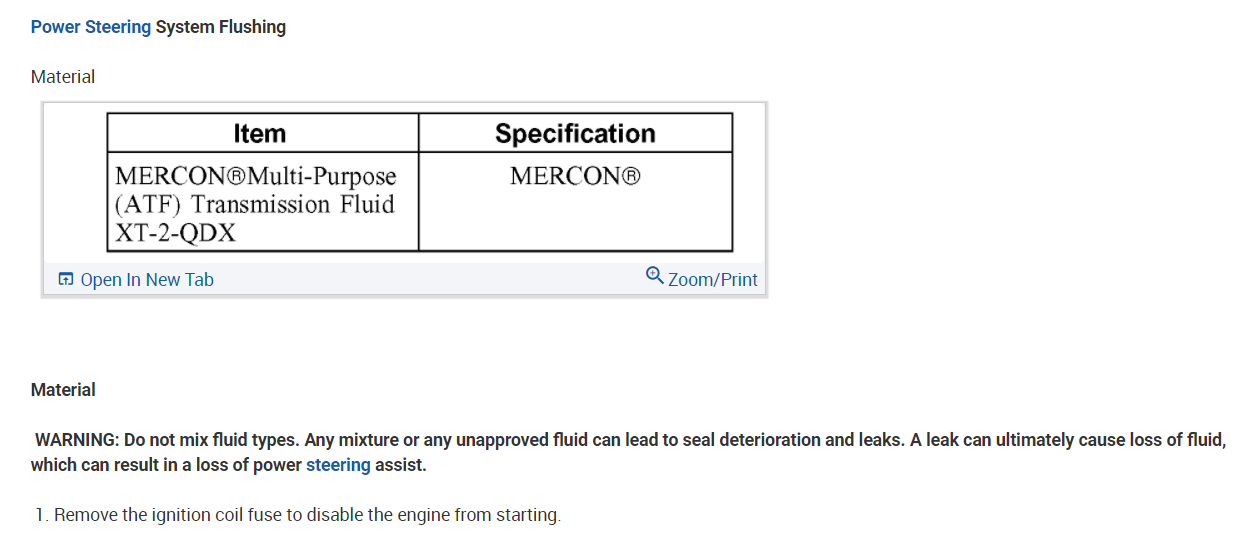Click the 'Open In New Tab' text link
1259x534 pixels.
click(x=146, y=280)
